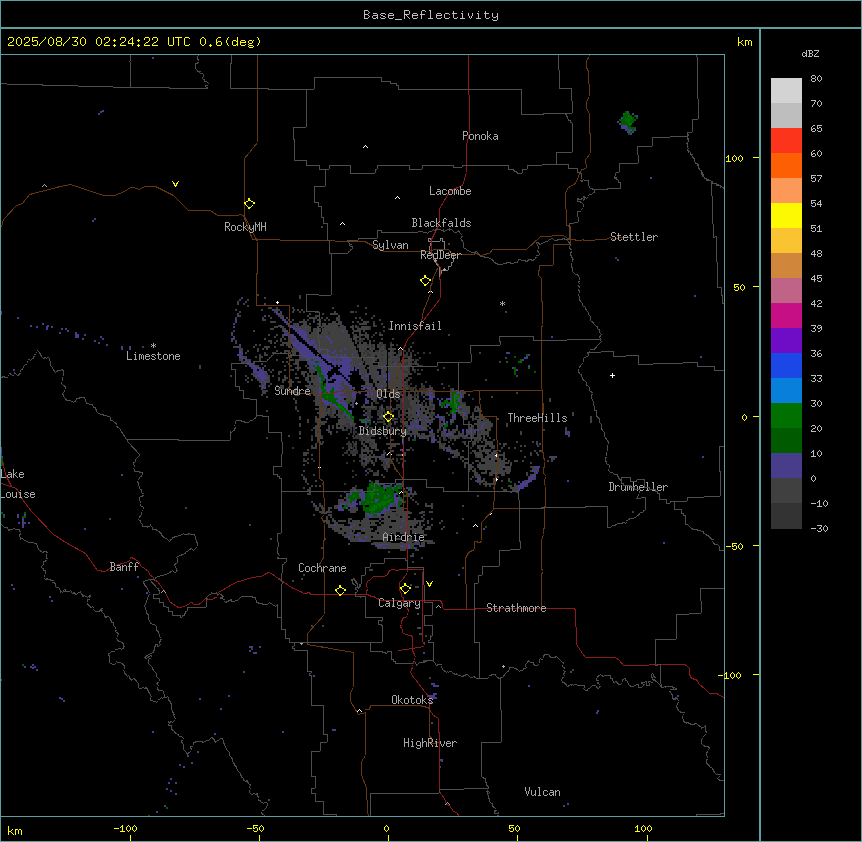The image size is (862, 842).
Task: Click the caret marker west of Lacombe
Action: click(397, 198)
